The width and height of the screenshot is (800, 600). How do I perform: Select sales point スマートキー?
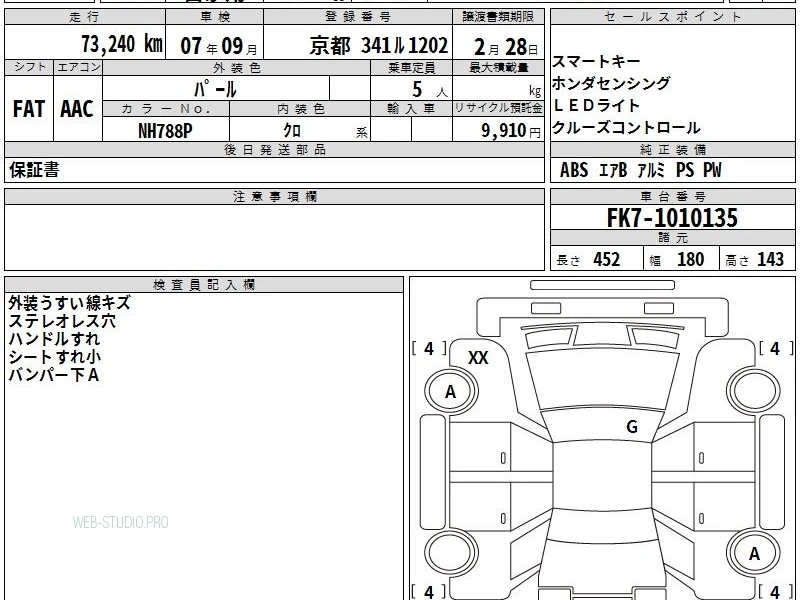pos(596,62)
